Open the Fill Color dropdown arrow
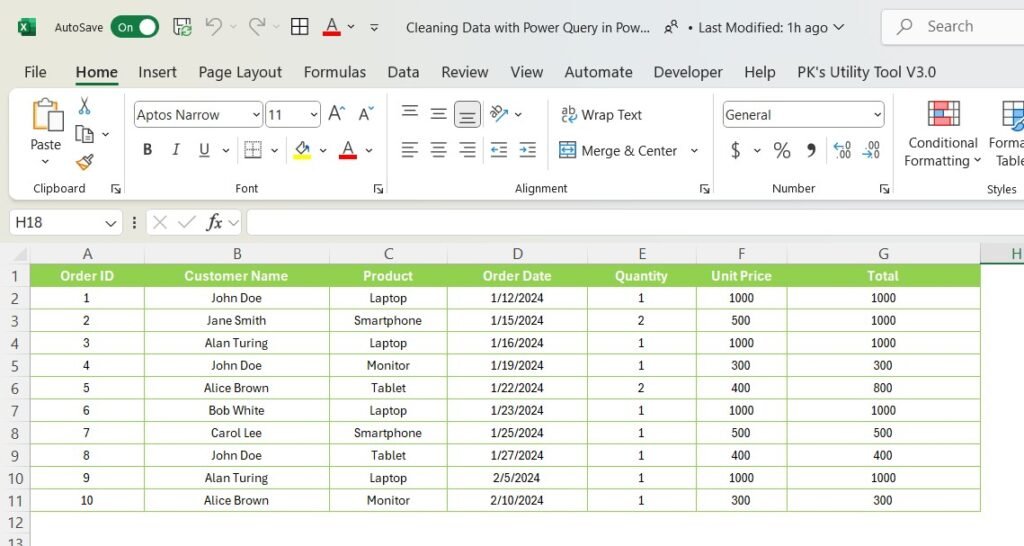Screen dimensions: 1024x546 click(323, 150)
